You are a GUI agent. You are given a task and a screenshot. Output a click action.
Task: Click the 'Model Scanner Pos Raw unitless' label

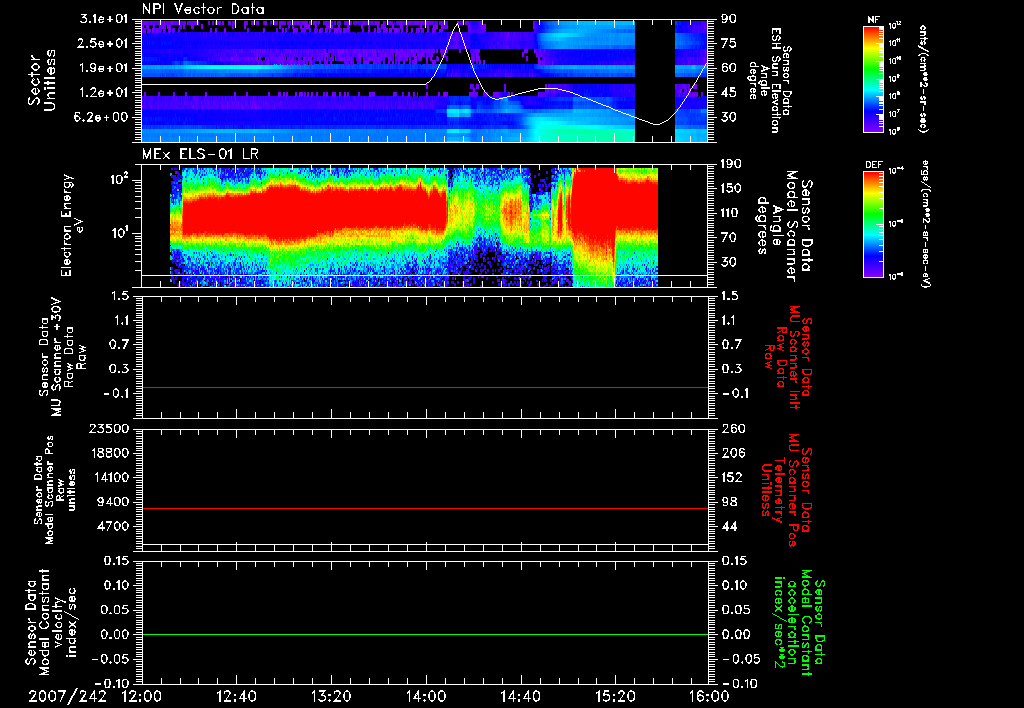(54, 490)
